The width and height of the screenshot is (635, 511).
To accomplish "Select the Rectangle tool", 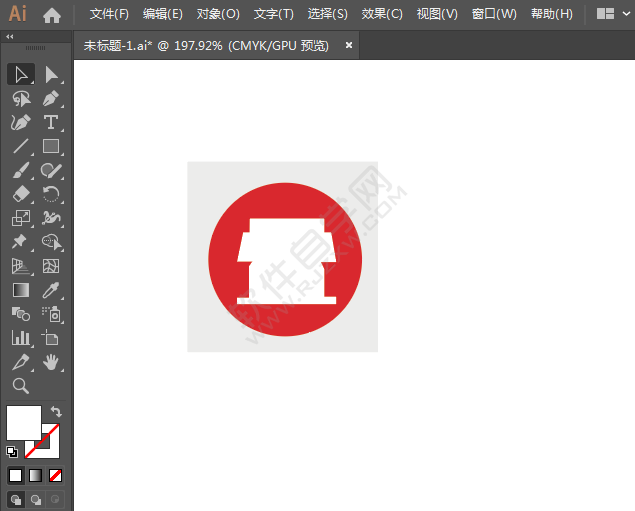I will pos(51,146).
